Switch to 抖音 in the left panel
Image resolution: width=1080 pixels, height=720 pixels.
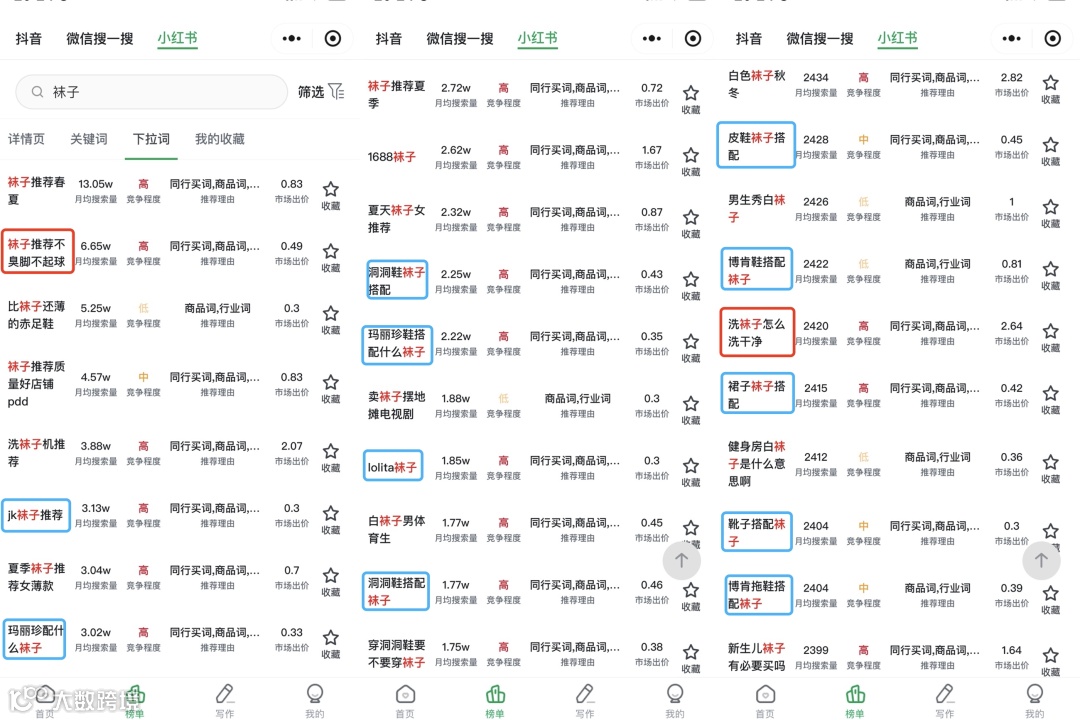click(x=29, y=39)
